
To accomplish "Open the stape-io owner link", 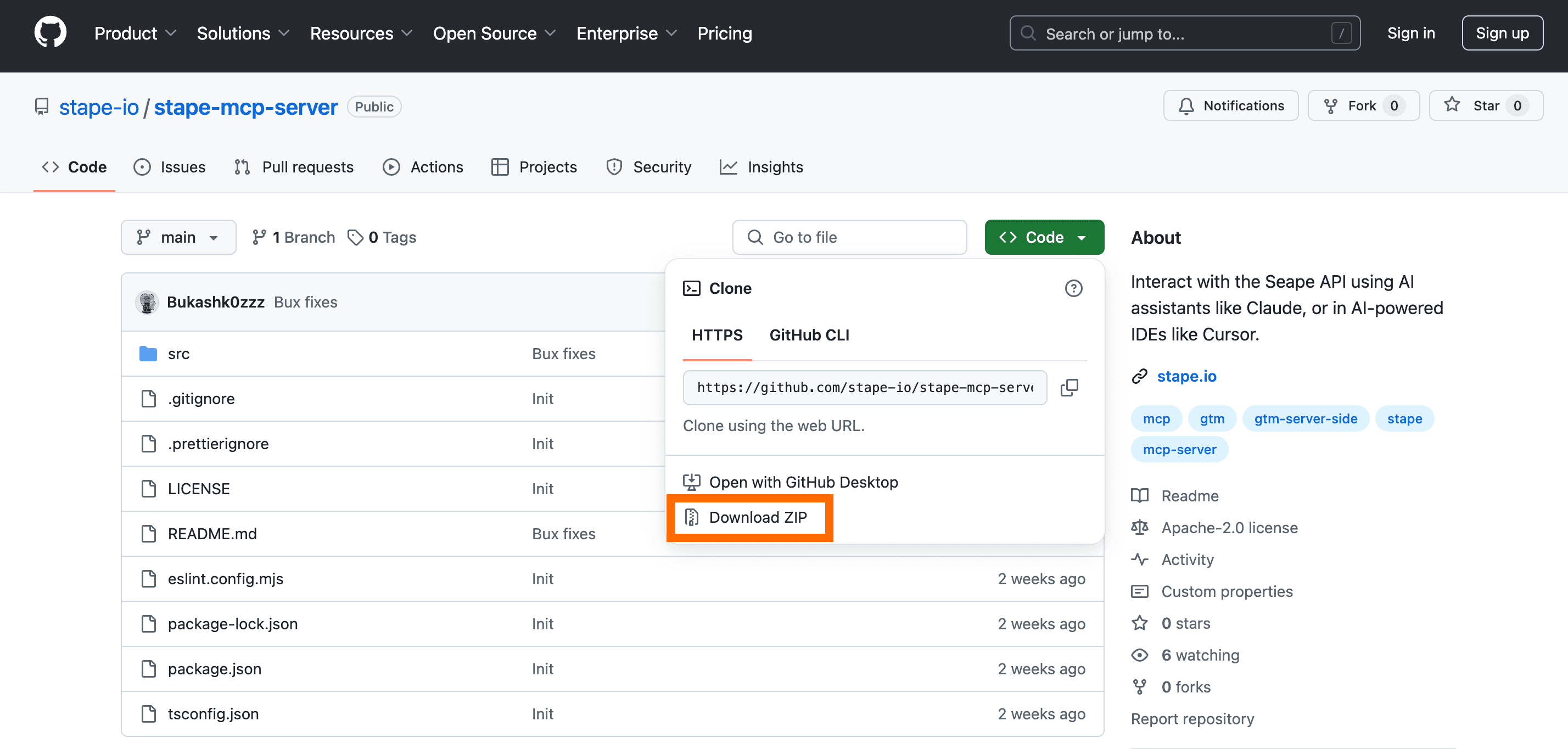I will [99, 107].
